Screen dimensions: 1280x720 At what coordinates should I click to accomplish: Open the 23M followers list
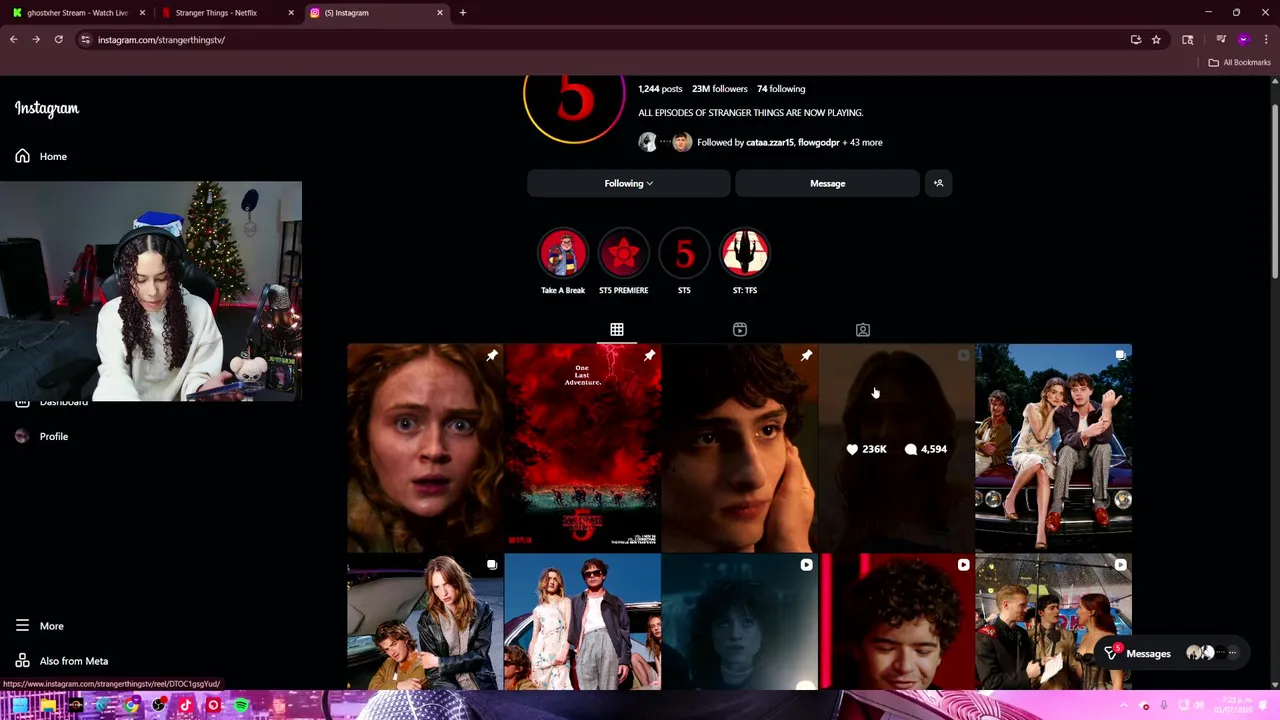pos(720,89)
